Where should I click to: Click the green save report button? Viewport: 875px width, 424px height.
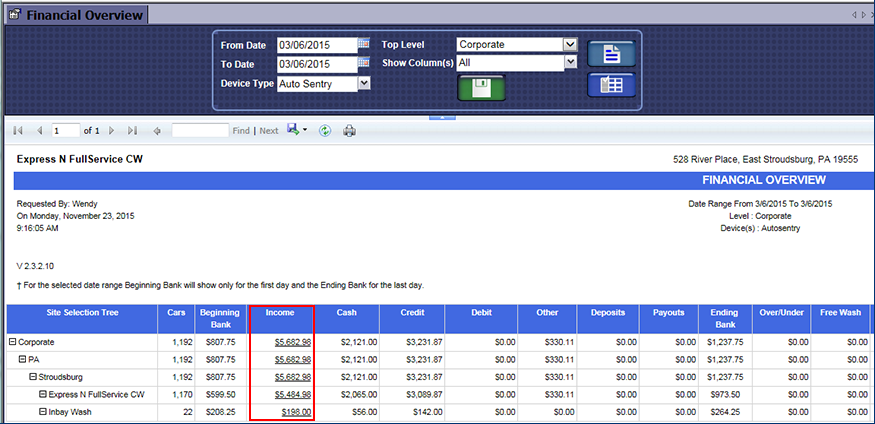(x=481, y=87)
